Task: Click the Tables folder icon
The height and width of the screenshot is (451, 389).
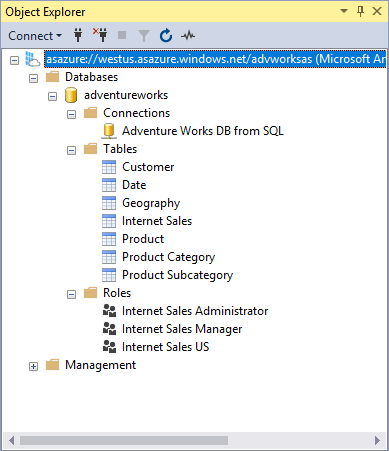Action: [x=90, y=149]
